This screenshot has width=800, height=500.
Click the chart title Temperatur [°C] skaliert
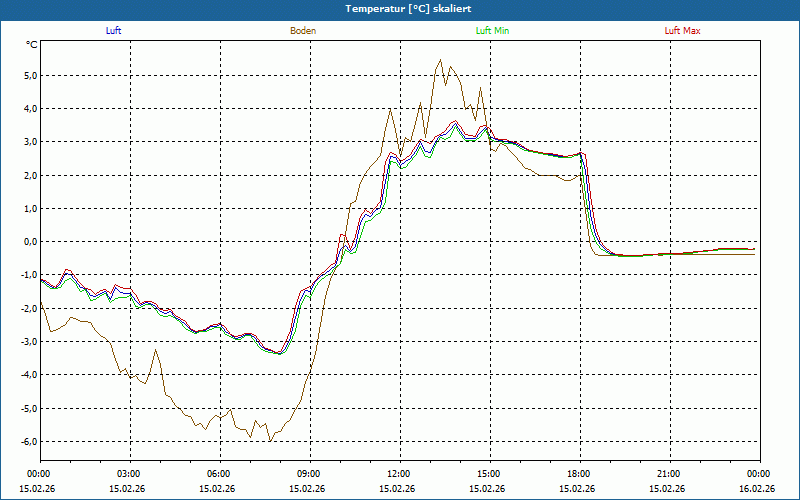pyautogui.click(x=400, y=8)
